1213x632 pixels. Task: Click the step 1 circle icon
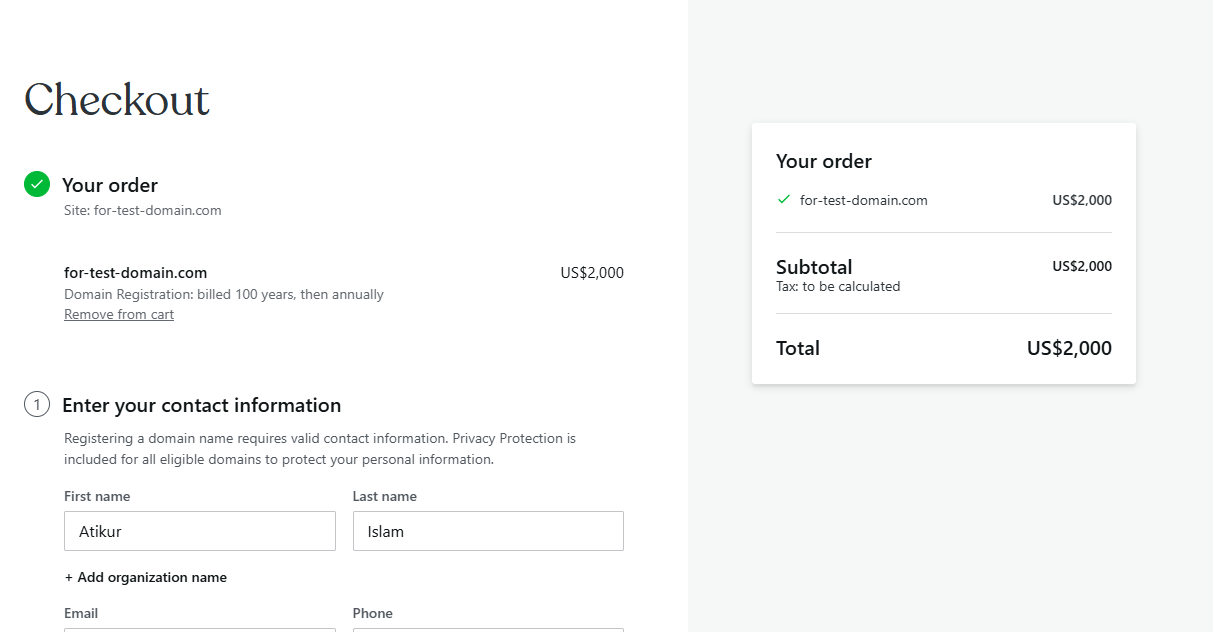point(36,404)
